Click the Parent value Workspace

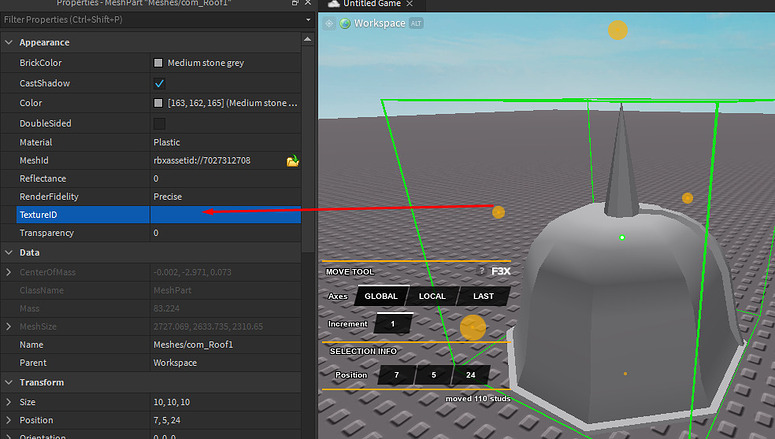175,363
